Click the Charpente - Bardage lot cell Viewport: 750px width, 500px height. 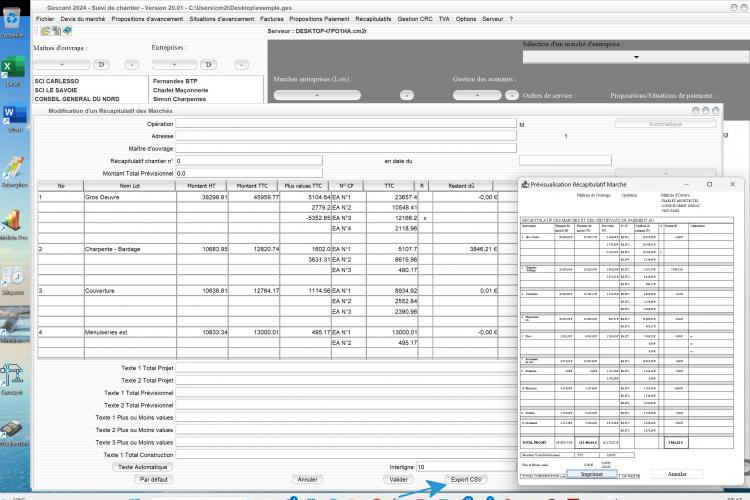(130, 249)
